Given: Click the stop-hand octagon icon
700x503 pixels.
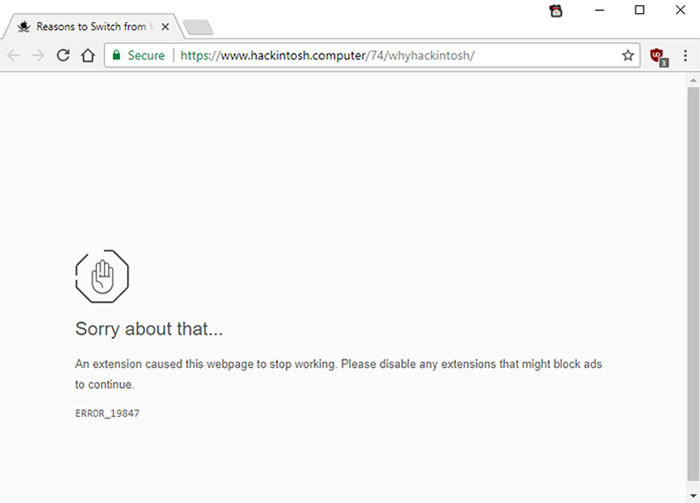Looking at the screenshot, I should pyautogui.click(x=102, y=276).
